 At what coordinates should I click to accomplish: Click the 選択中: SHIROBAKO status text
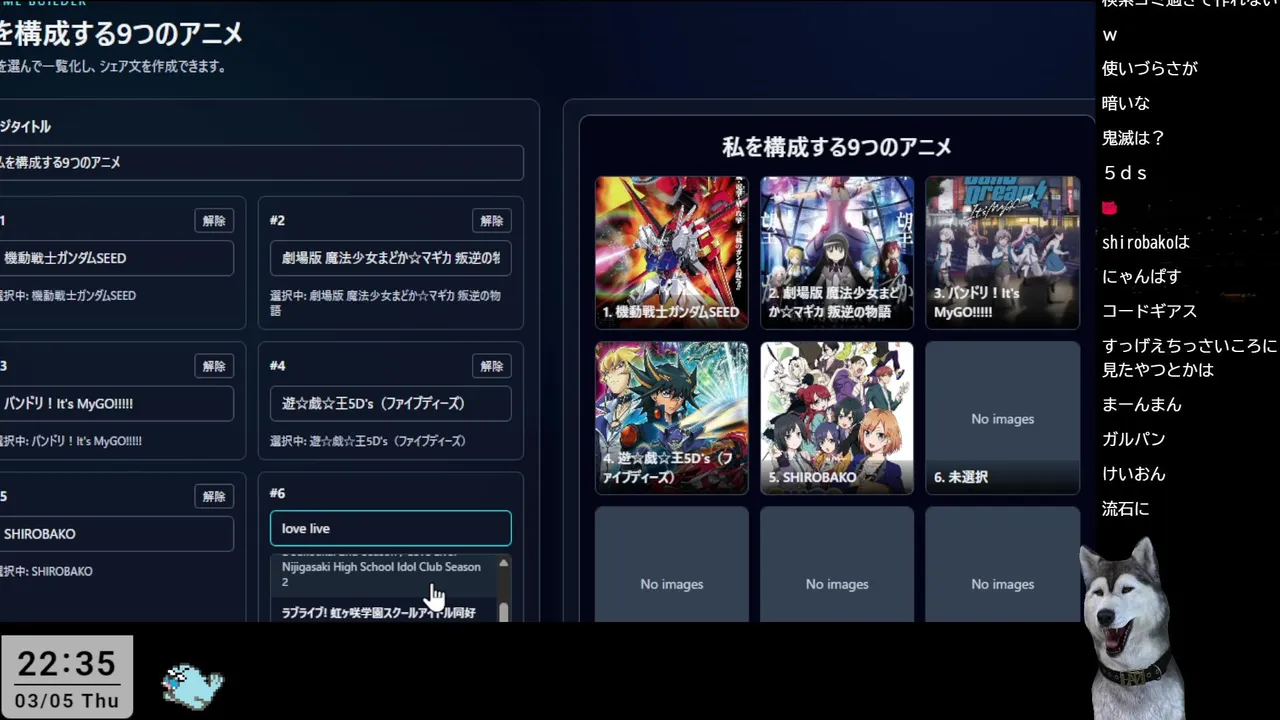tap(46, 571)
